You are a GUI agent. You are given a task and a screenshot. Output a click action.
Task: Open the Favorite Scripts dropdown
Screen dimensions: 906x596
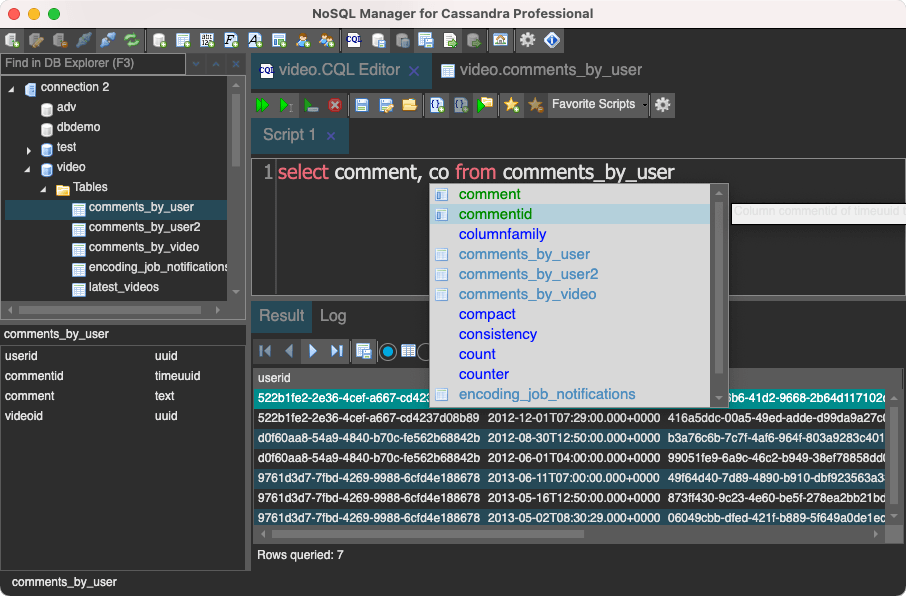click(600, 105)
